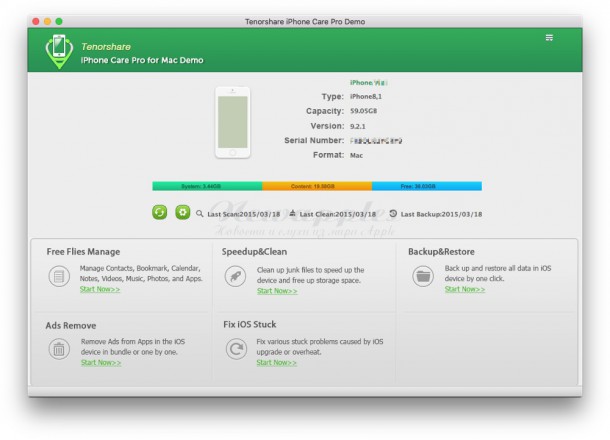610x440 pixels.
Task: Start Now link under Free Files Manage
Action: point(100,289)
